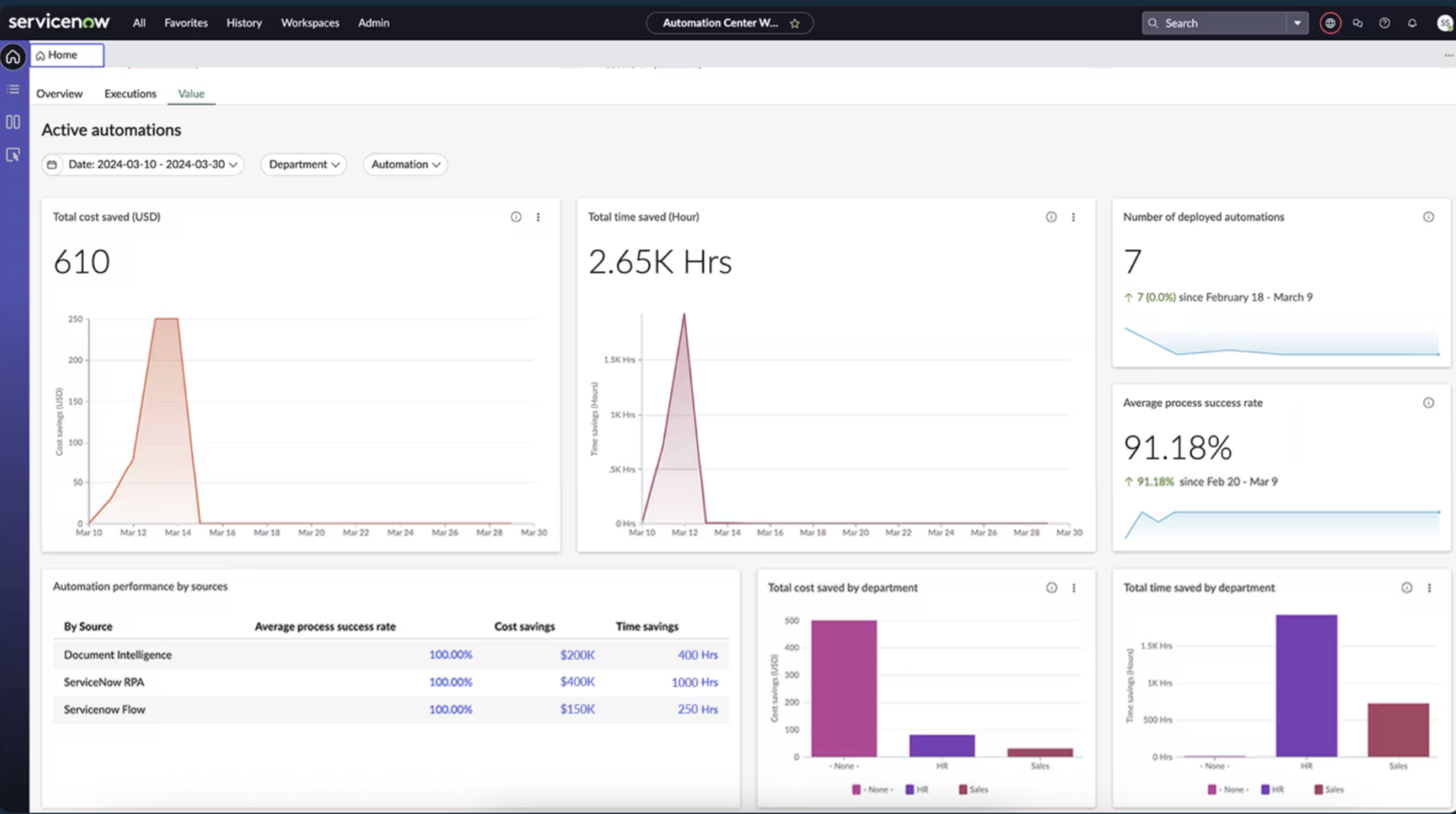Open the globe scope selector icon
The width and height of the screenshot is (1456, 814).
(1330, 23)
